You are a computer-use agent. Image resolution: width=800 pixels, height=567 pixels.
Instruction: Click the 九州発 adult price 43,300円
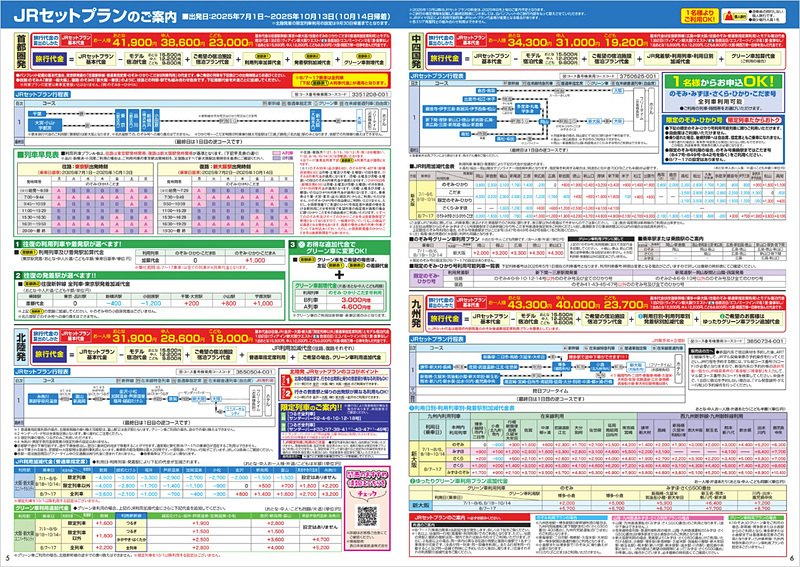pos(530,305)
